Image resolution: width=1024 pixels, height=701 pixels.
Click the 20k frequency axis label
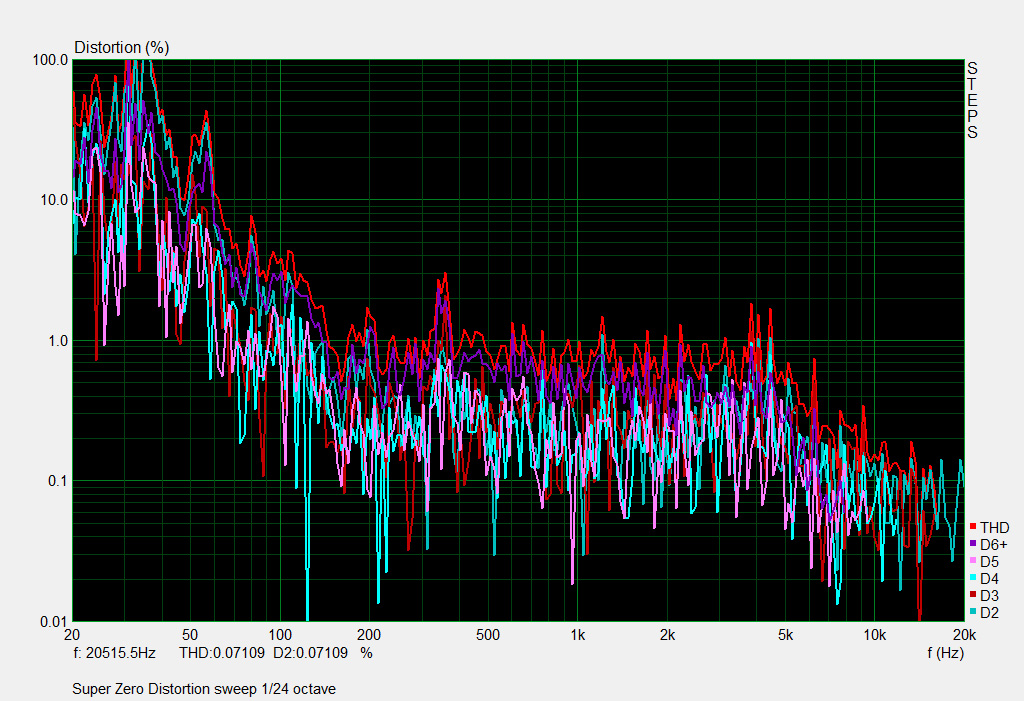(964, 635)
